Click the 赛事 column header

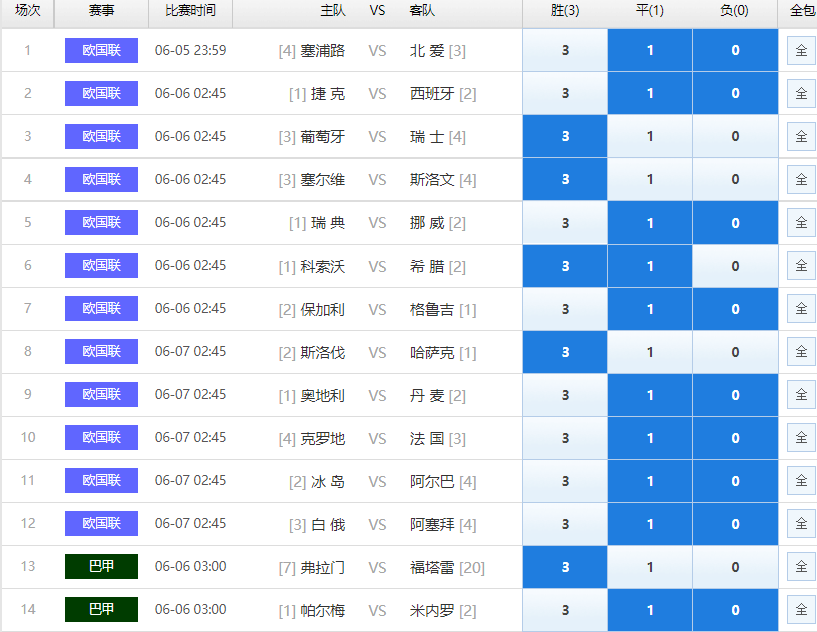[102, 10]
